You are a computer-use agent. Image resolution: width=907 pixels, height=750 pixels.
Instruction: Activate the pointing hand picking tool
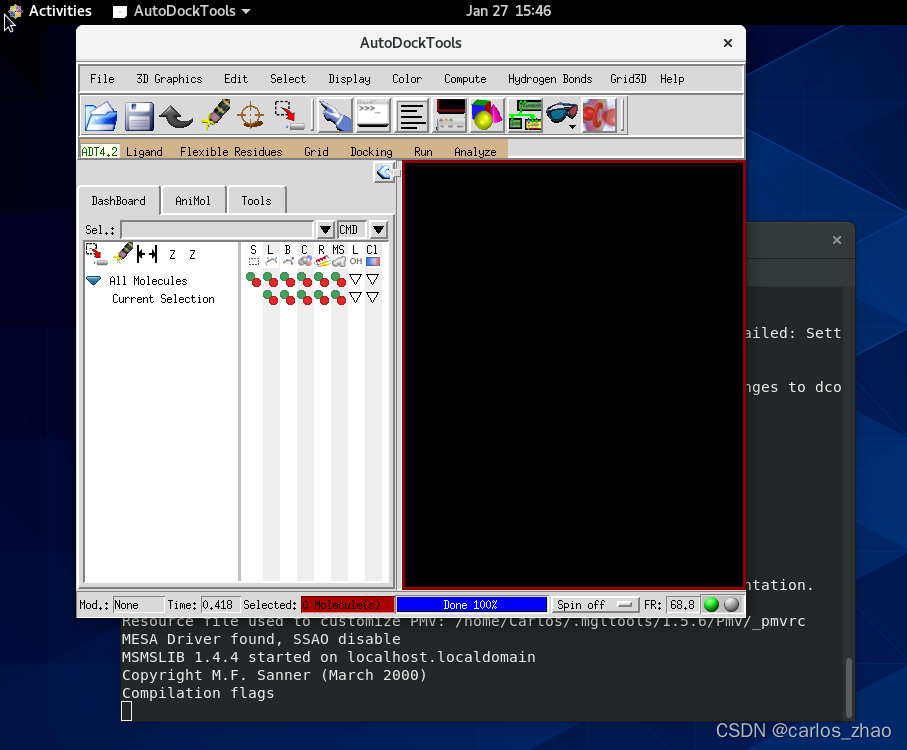click(335, 115)
